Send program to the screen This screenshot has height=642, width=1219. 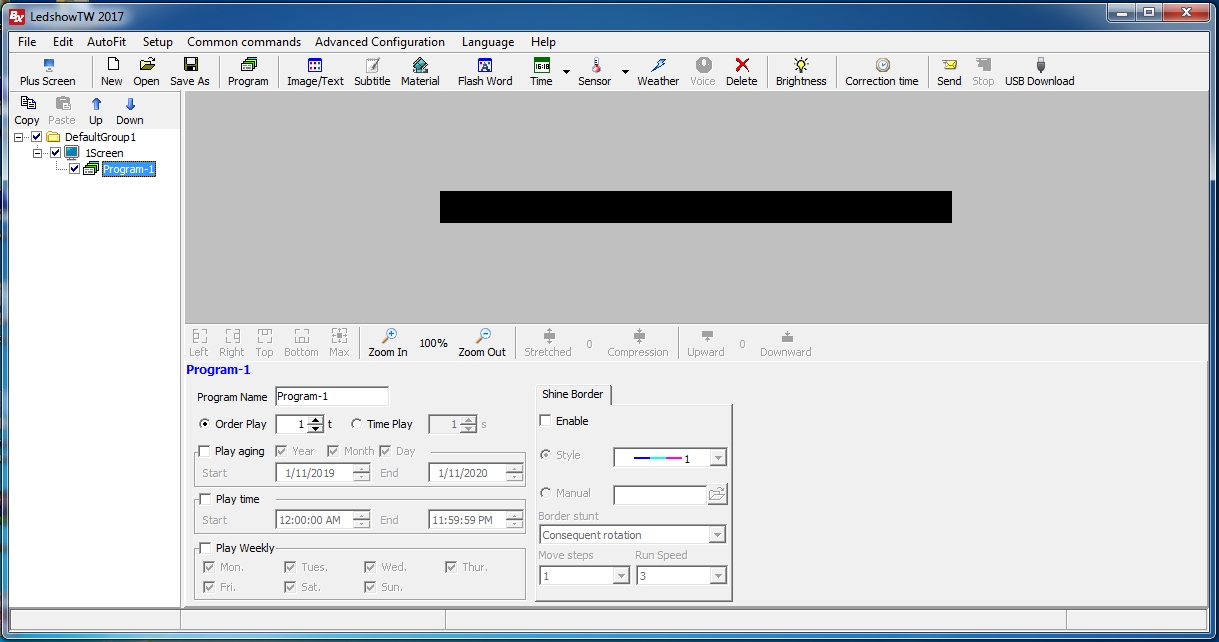[949, 72]
